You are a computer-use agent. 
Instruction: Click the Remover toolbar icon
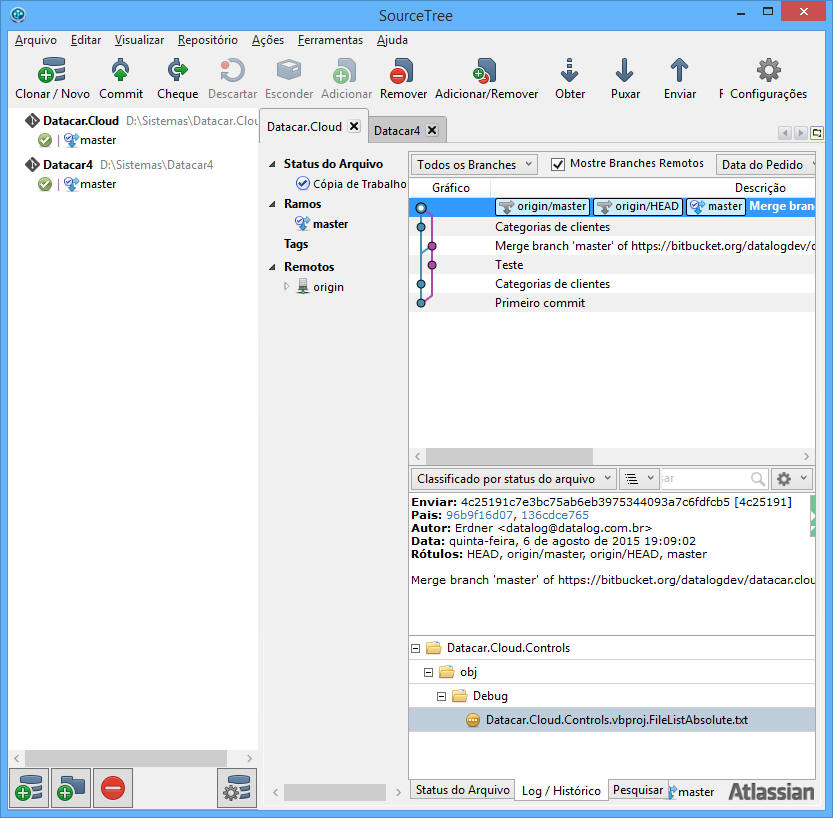[402, 71]
